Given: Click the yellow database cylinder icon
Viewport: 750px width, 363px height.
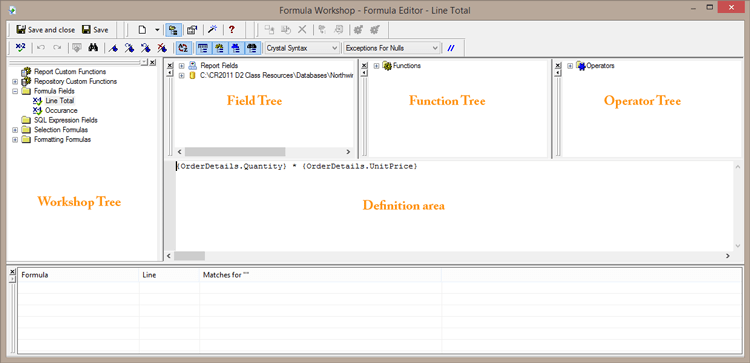Looking at the screenshot, I should tap(193, 76).
